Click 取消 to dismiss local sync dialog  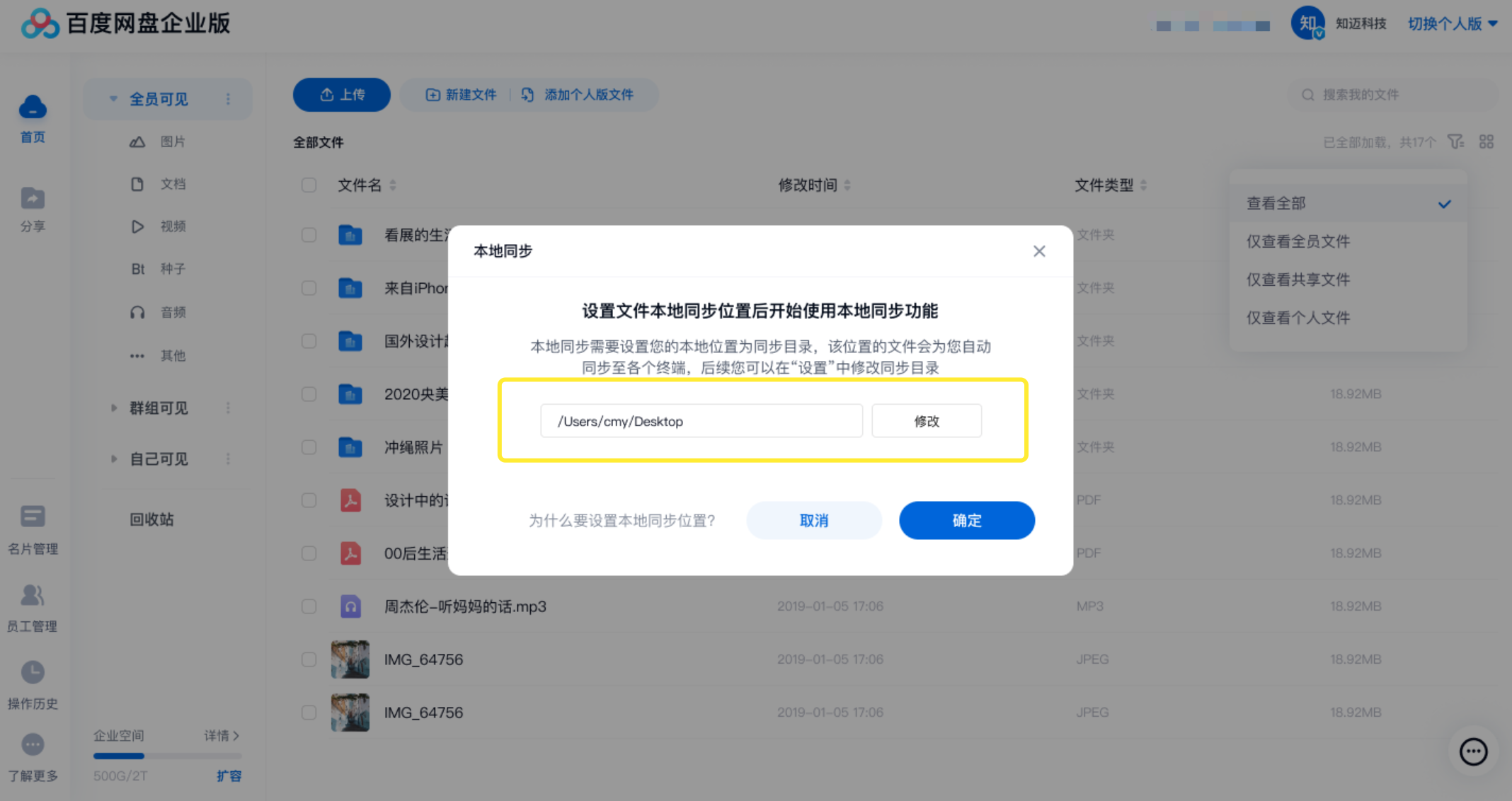click(x=813, y=519)
